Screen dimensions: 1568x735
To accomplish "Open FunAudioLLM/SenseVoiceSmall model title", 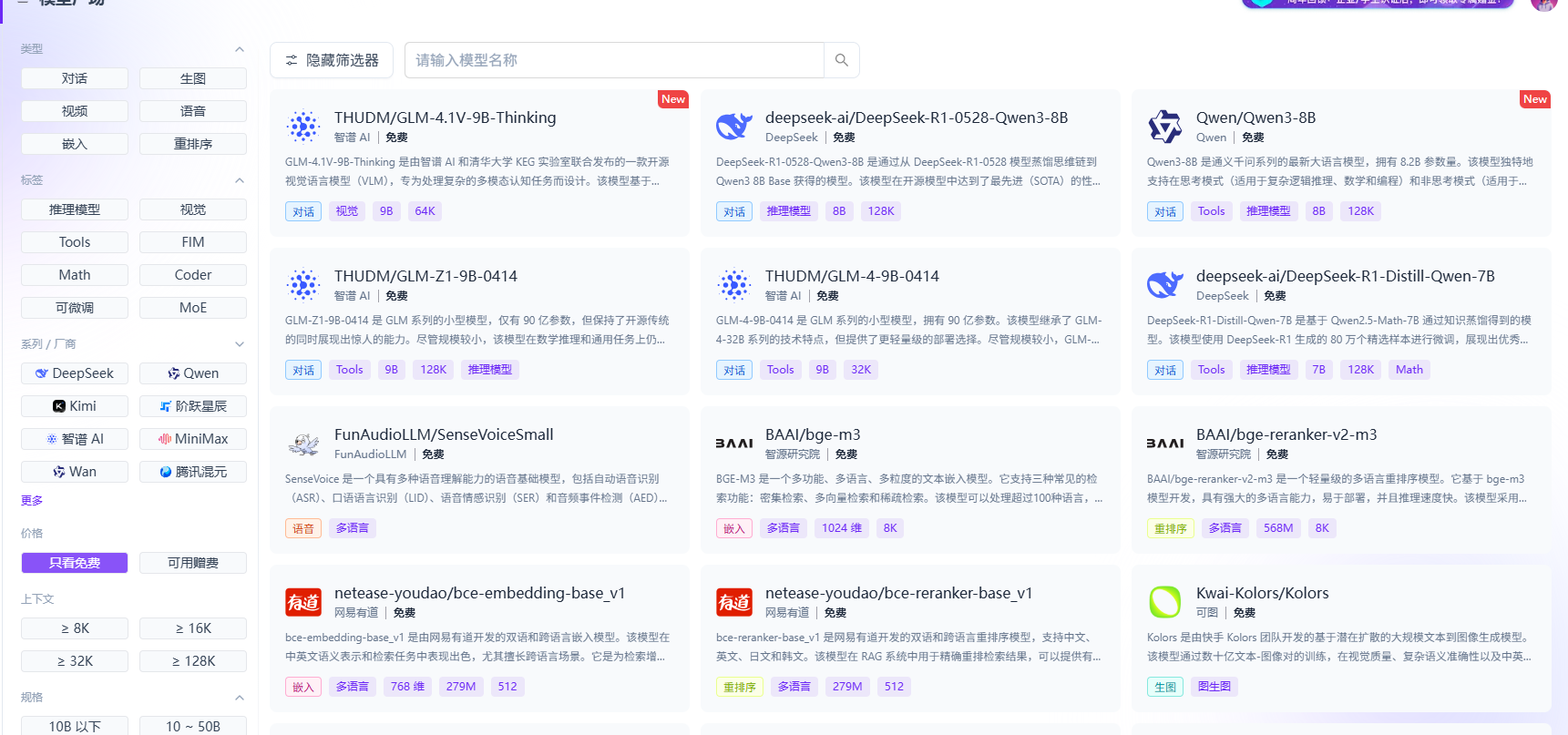I will click(x=444, y=434).
